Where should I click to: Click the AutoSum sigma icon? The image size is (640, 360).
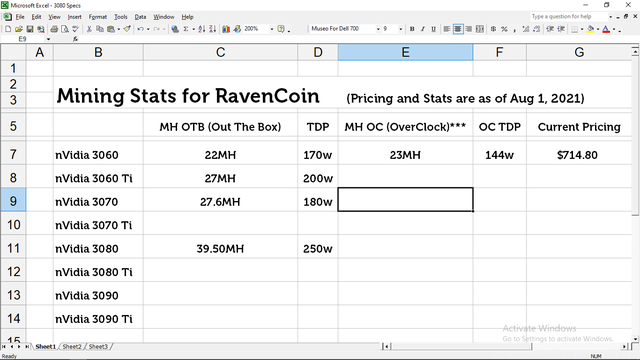click(186, 29)
